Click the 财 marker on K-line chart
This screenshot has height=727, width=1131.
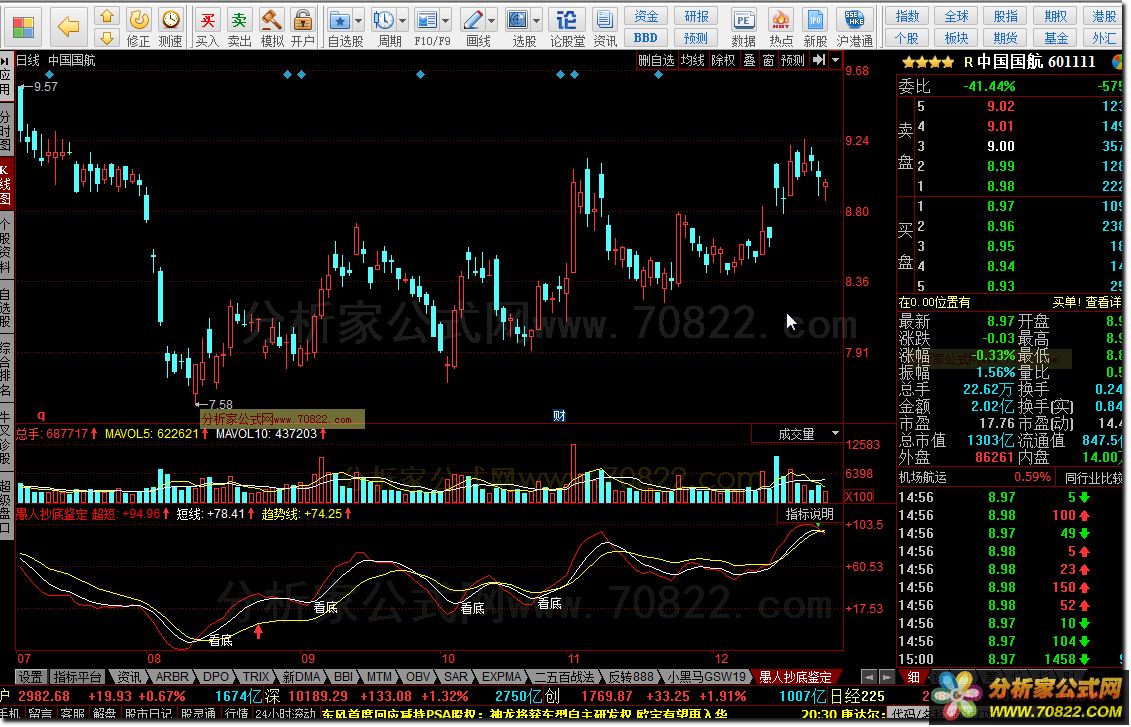[559, 415]
